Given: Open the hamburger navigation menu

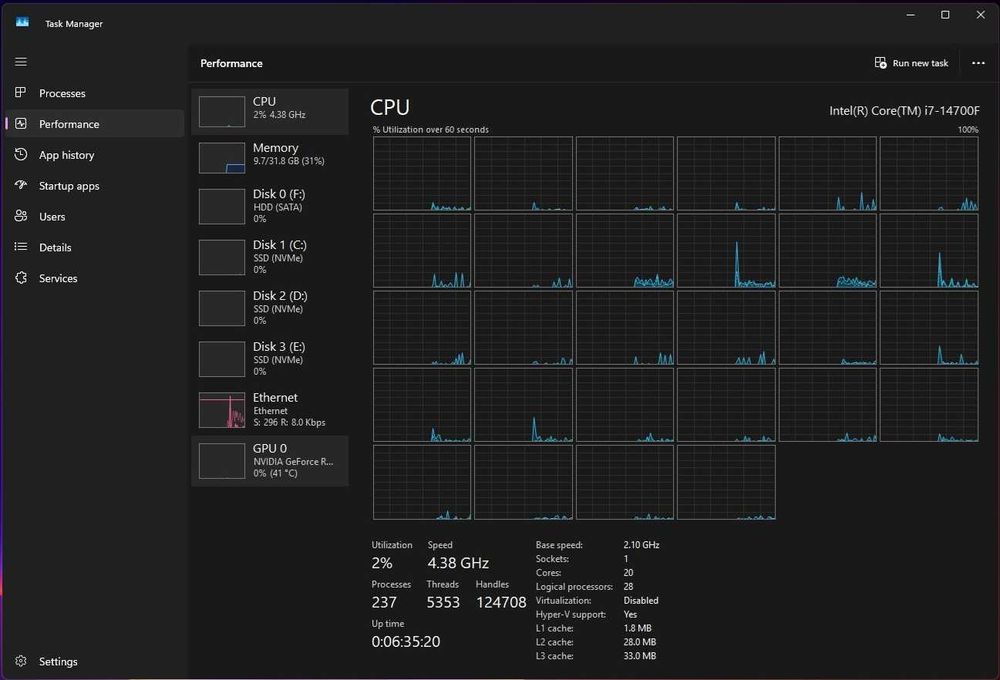Looking at the screenshot, I should tap(21, 62).
